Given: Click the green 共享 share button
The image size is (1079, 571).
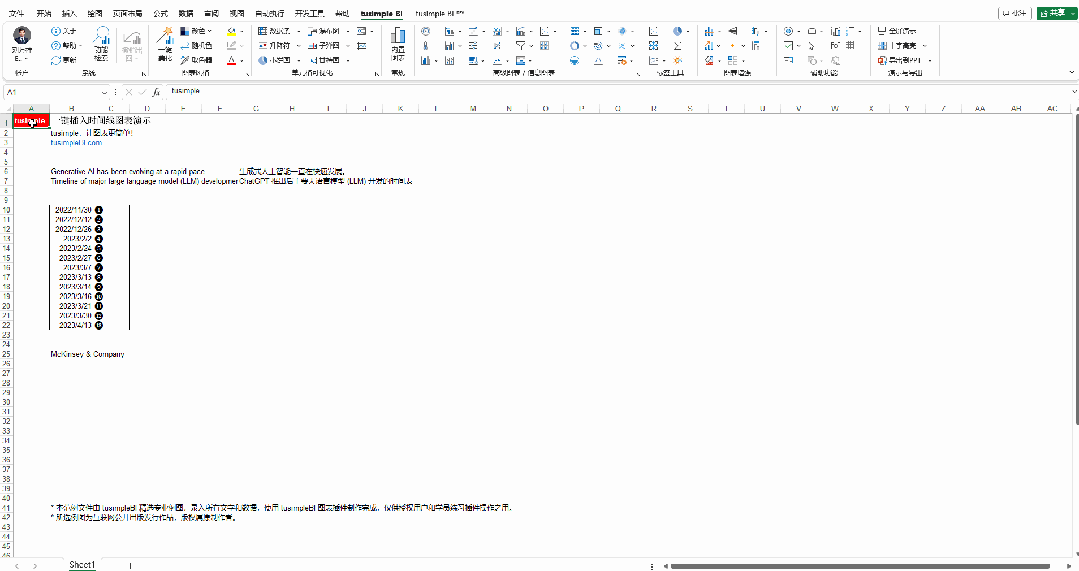Looking at the screenshot, I should tap(1055, 13).
